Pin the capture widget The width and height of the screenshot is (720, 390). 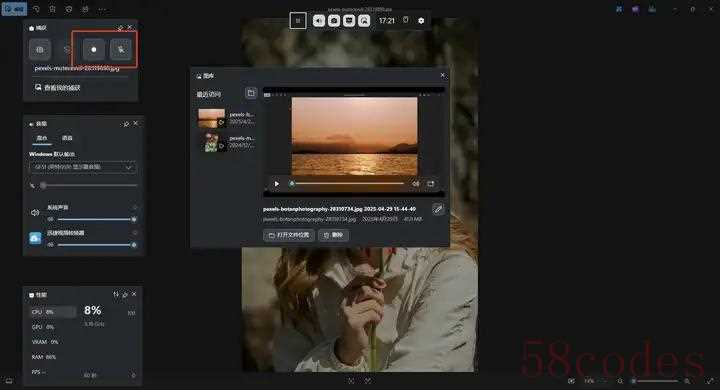click(120, 28)
